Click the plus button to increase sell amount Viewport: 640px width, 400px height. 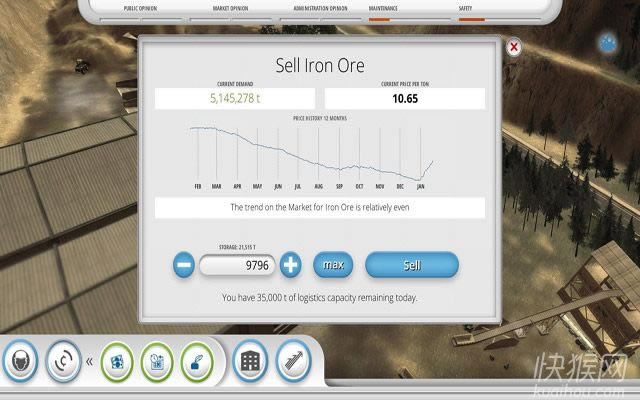290,265
